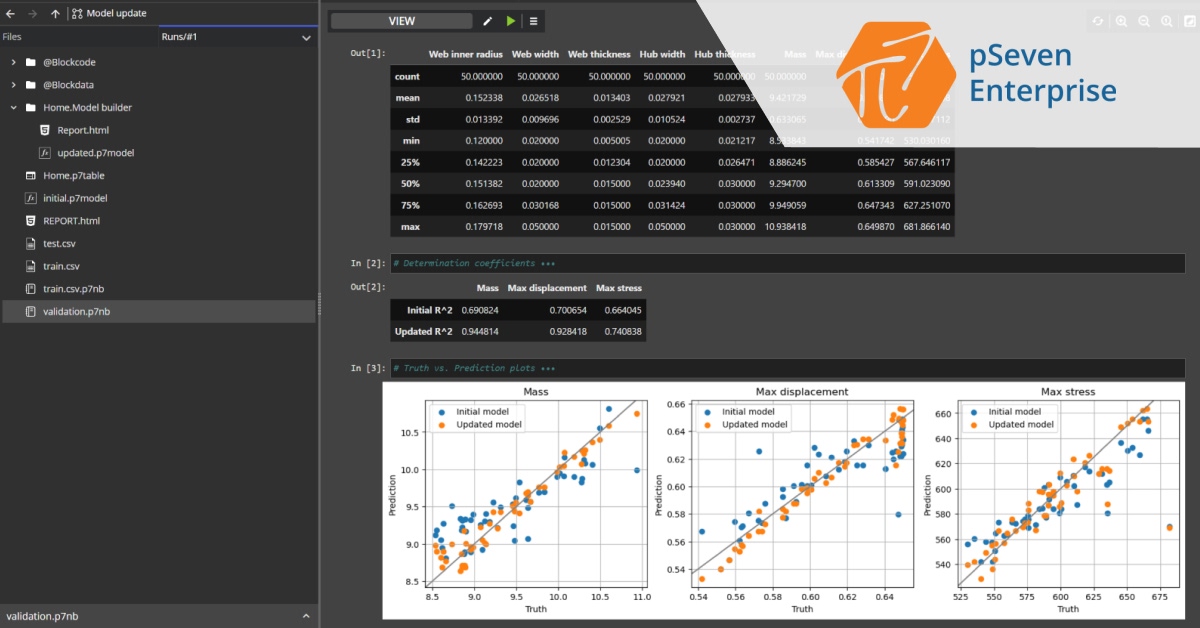This screenshot has height=628, width=1200.
Task: Zoom in on the report
Action: coord(1122,21)
